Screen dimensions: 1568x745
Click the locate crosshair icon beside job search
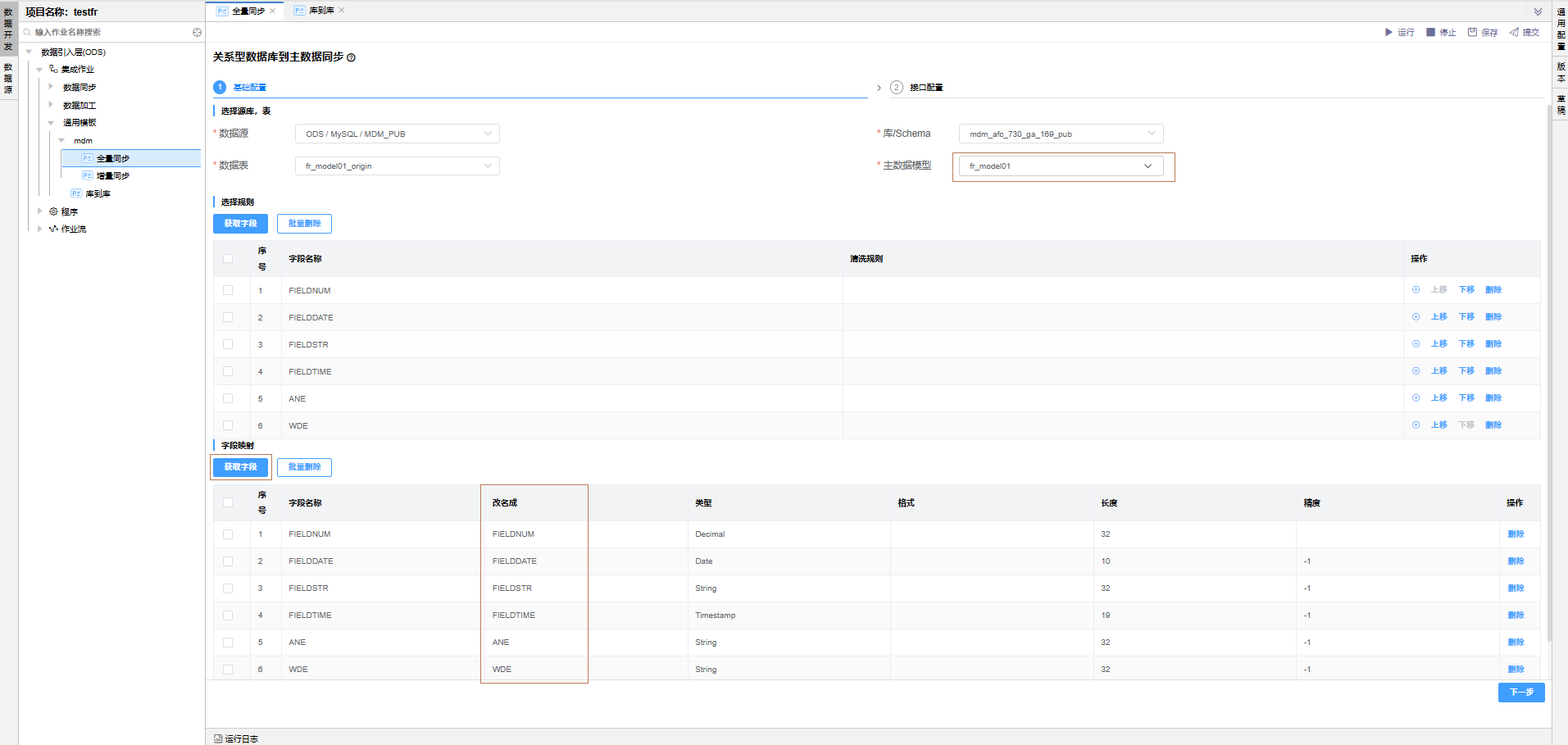coord(197,33)
